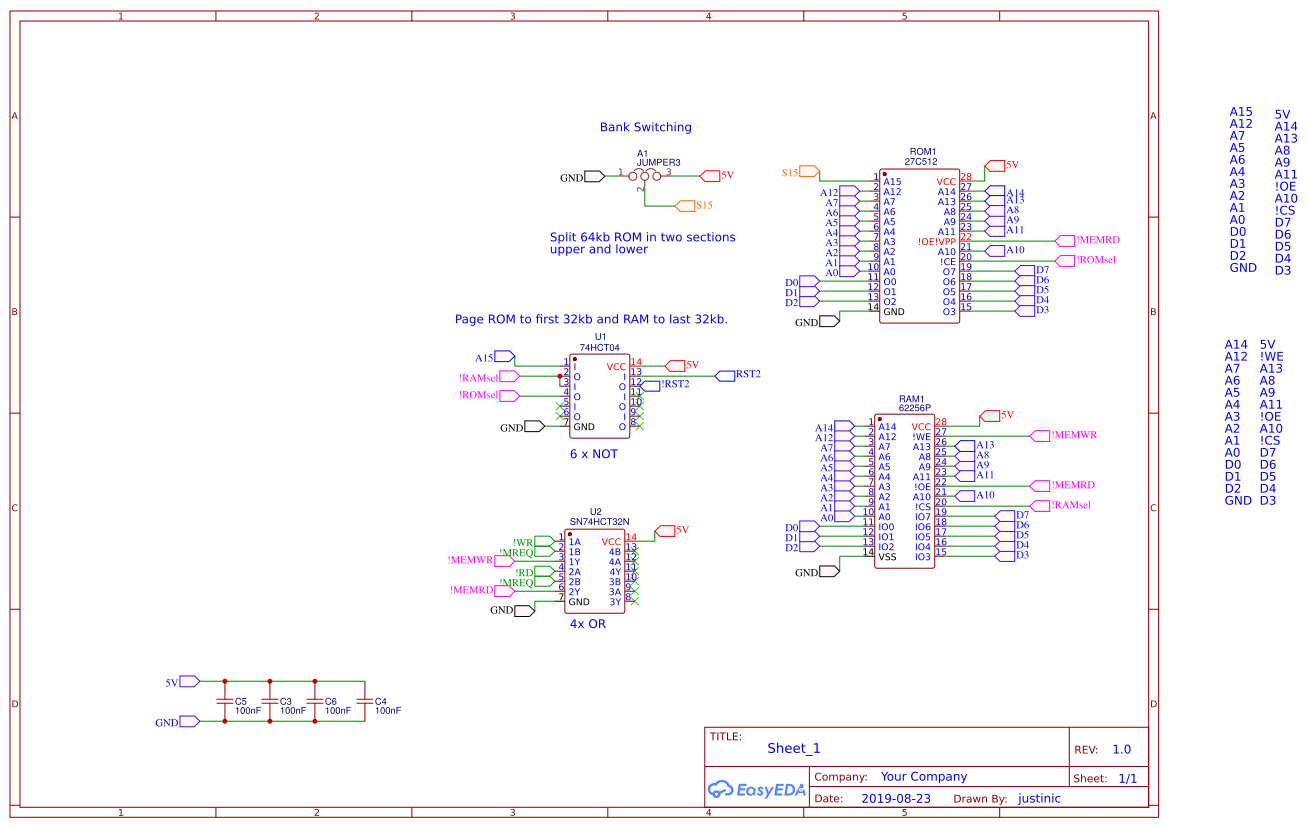Select decoupling capacitor C5

pyautogui.click(x=227, y=700)
